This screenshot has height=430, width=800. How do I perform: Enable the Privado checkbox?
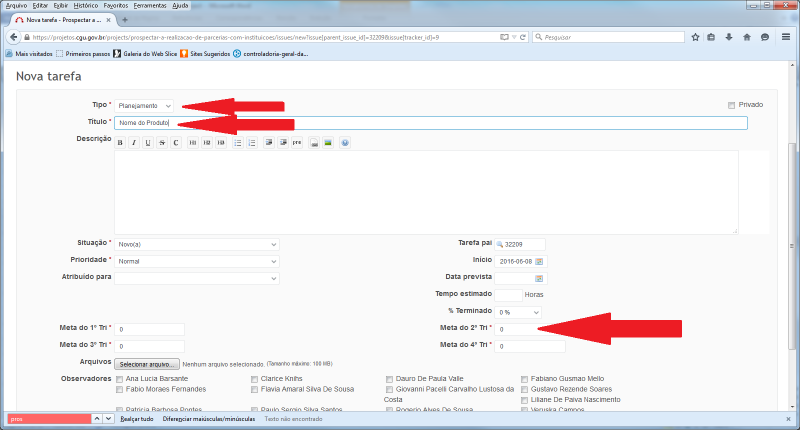coord(732,105)
